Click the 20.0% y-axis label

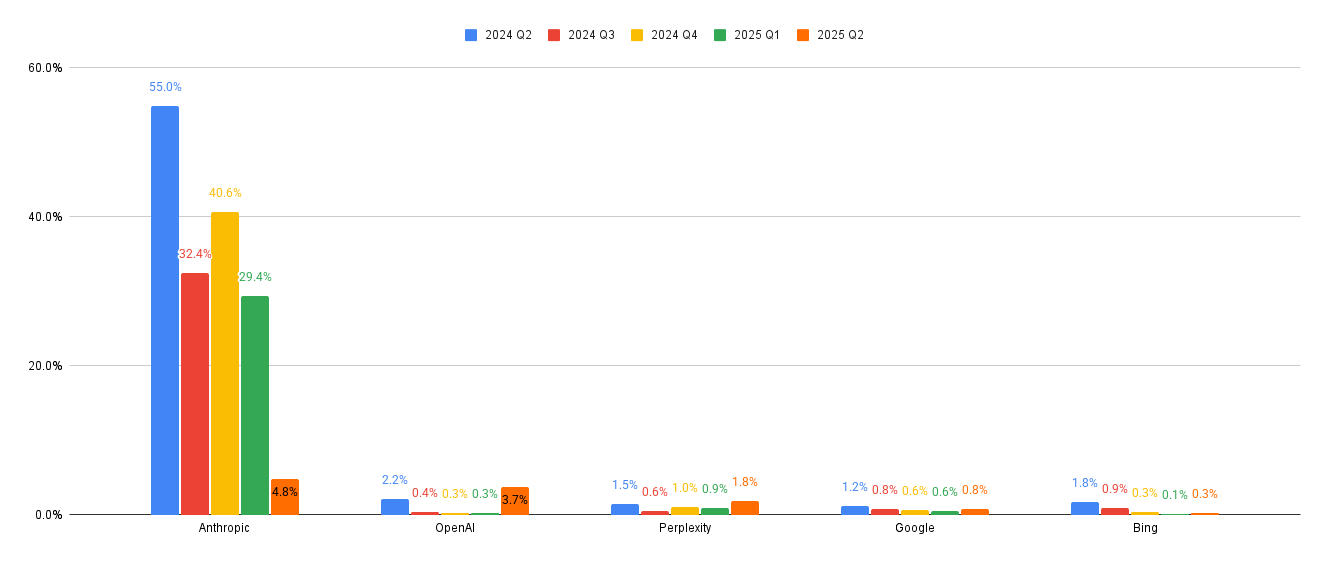pos(46,366)
